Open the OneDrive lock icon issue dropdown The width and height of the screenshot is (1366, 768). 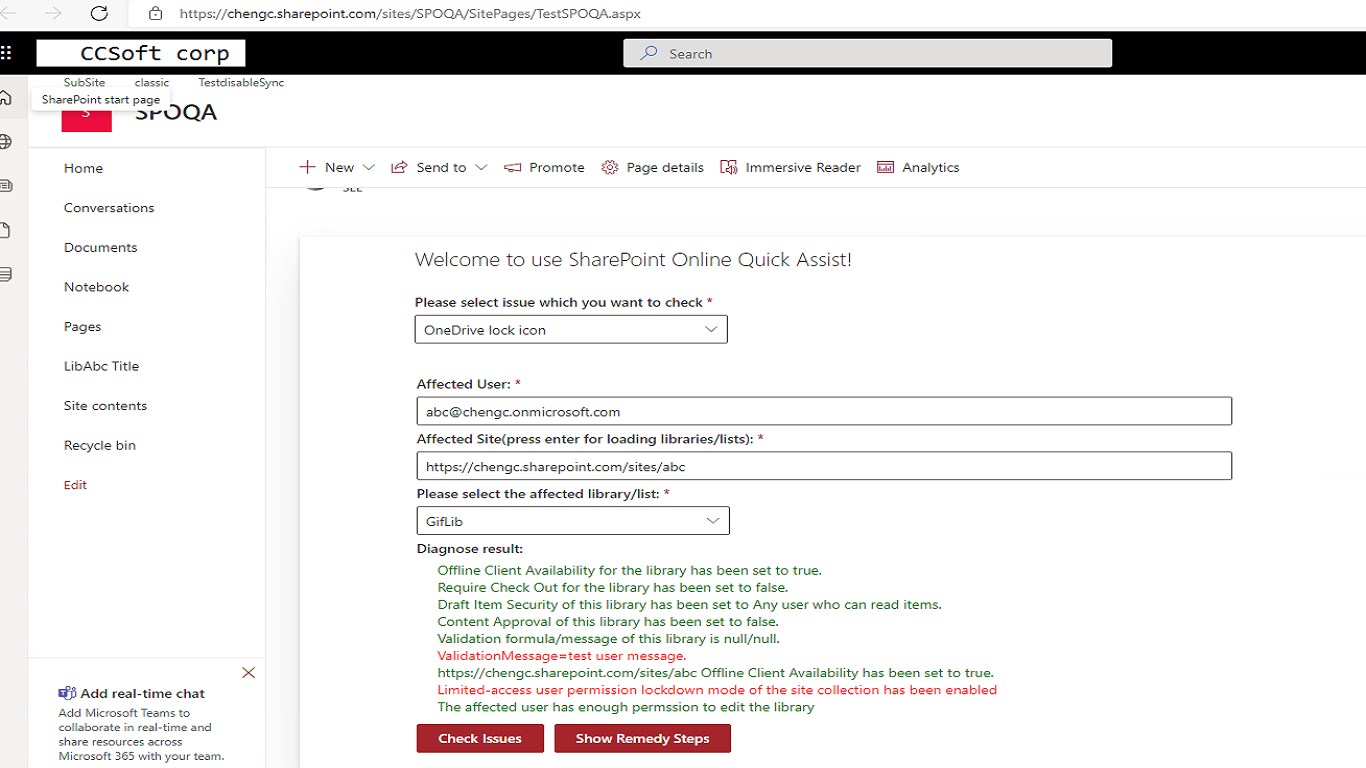coord(571,329)
